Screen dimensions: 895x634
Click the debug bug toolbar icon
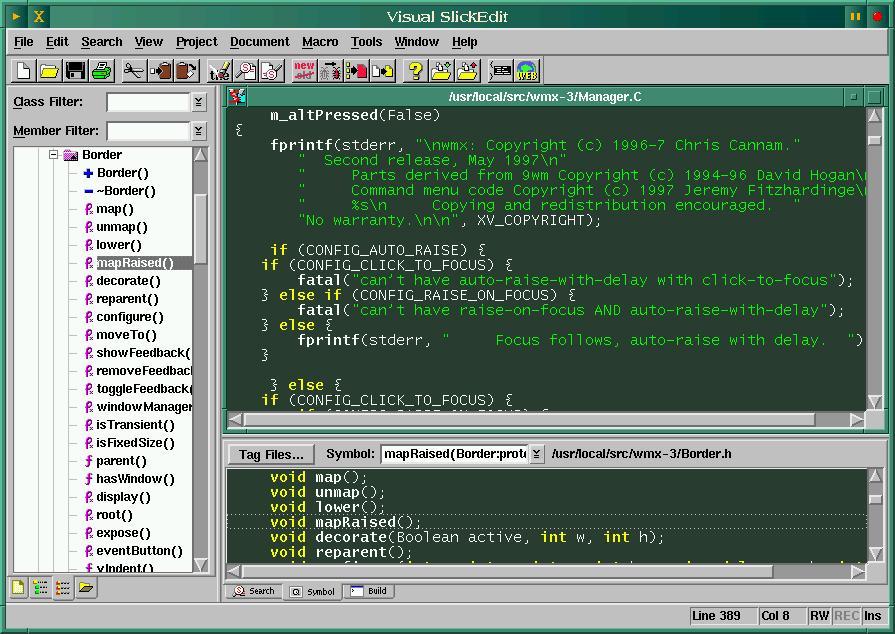pyautogui.click(x=330, y=71)
